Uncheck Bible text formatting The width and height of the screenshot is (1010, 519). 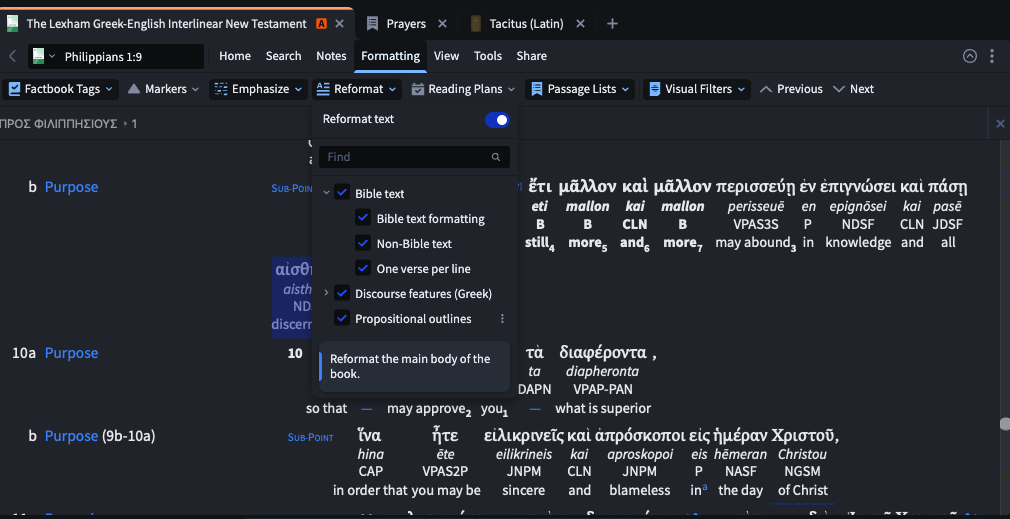click(363, 218)
